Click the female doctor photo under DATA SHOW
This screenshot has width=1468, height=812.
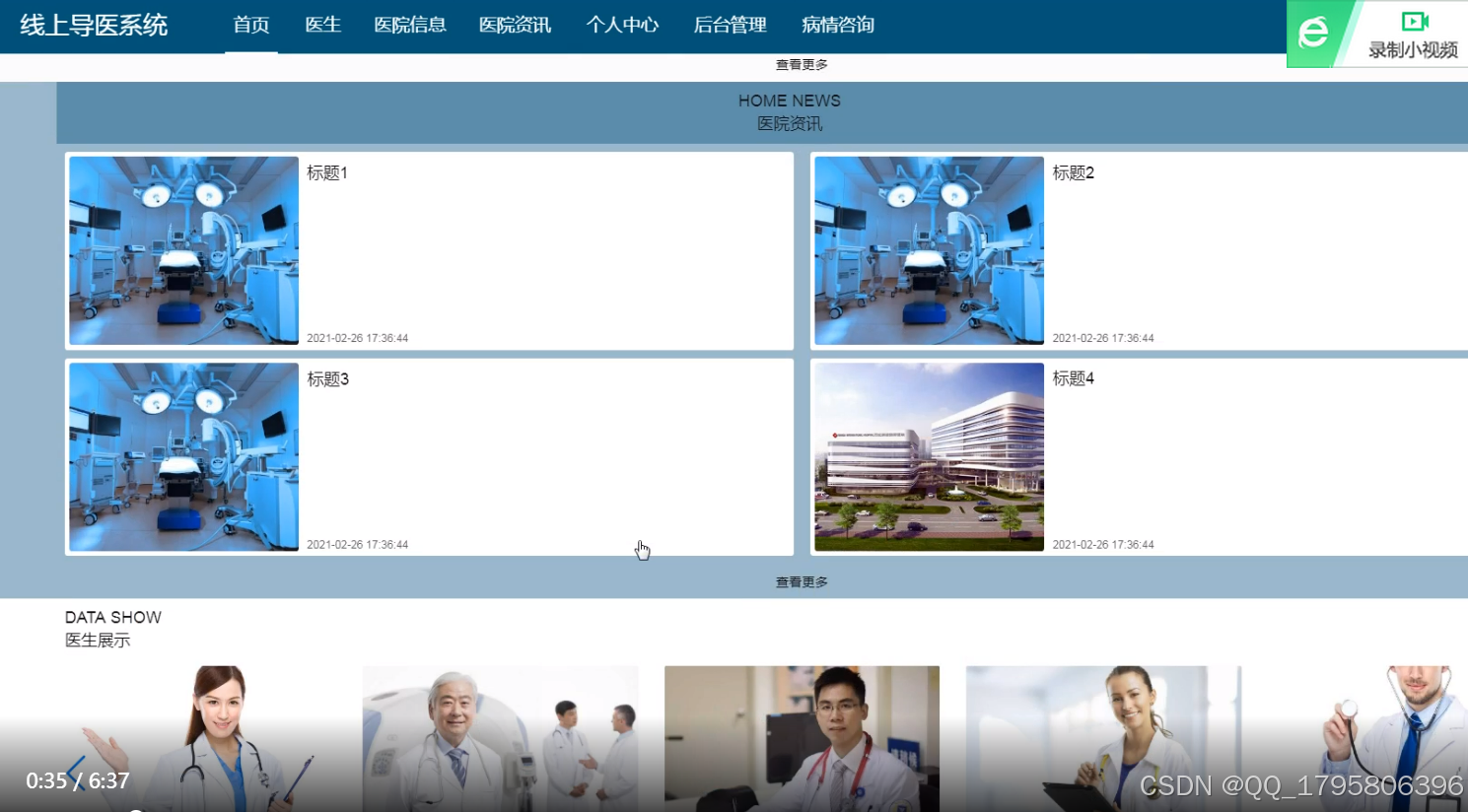coord(197,737)
